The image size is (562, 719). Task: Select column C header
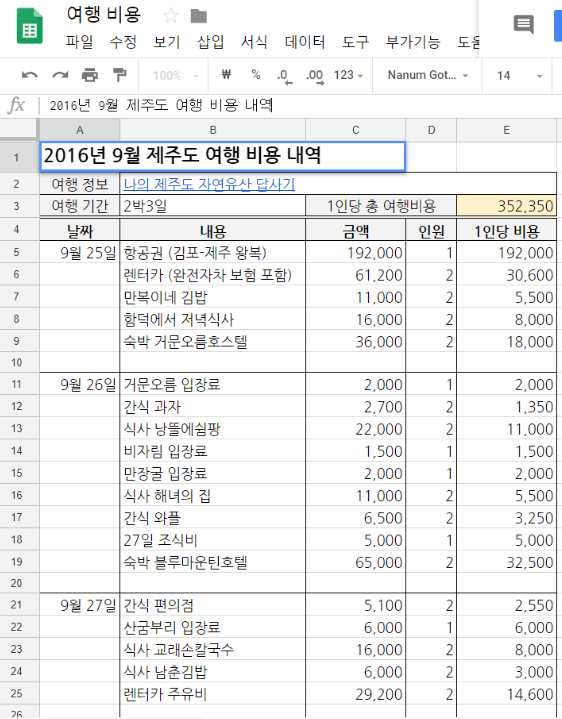point(356,130)
